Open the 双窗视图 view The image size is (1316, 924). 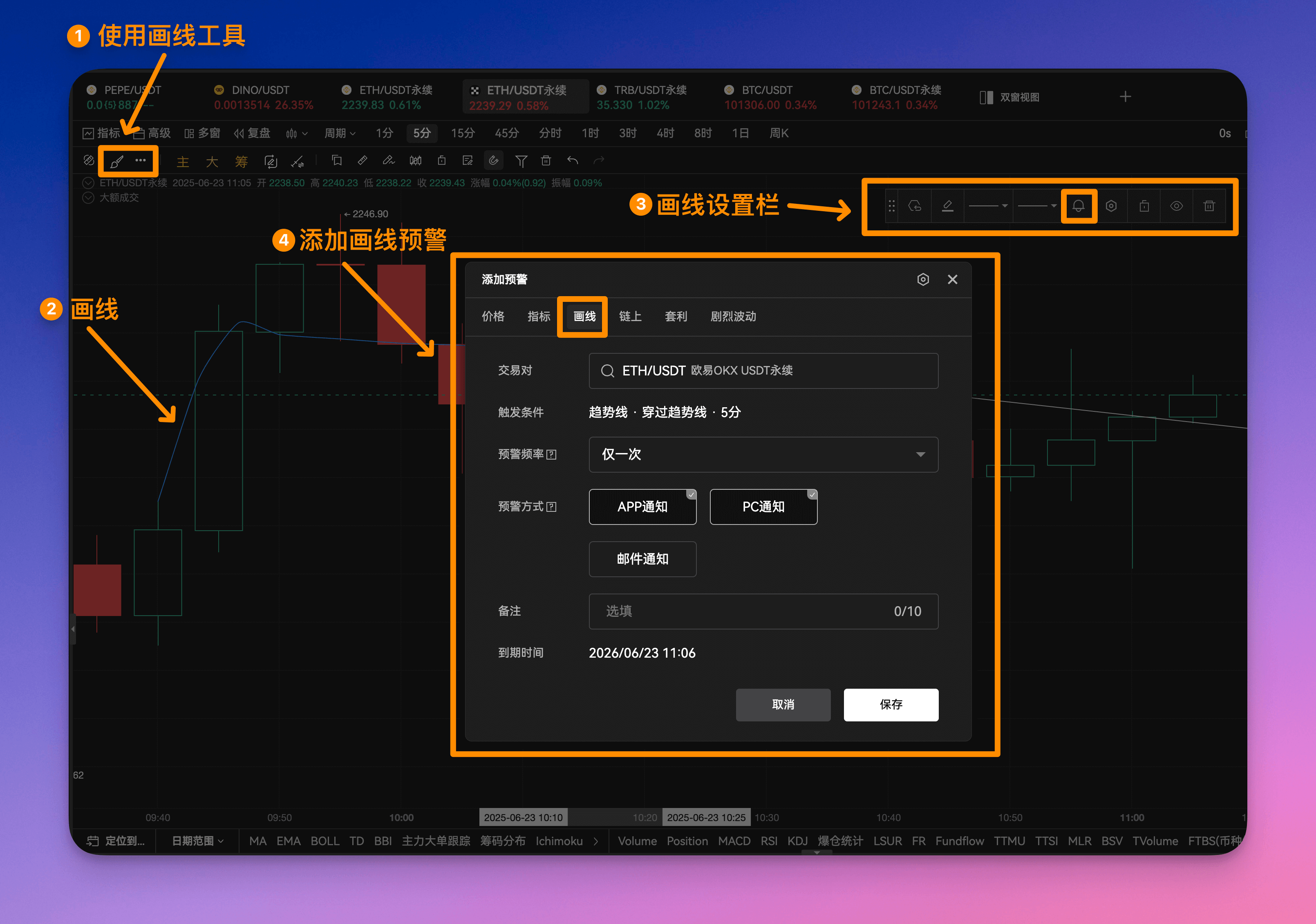tap(1009, 97)
